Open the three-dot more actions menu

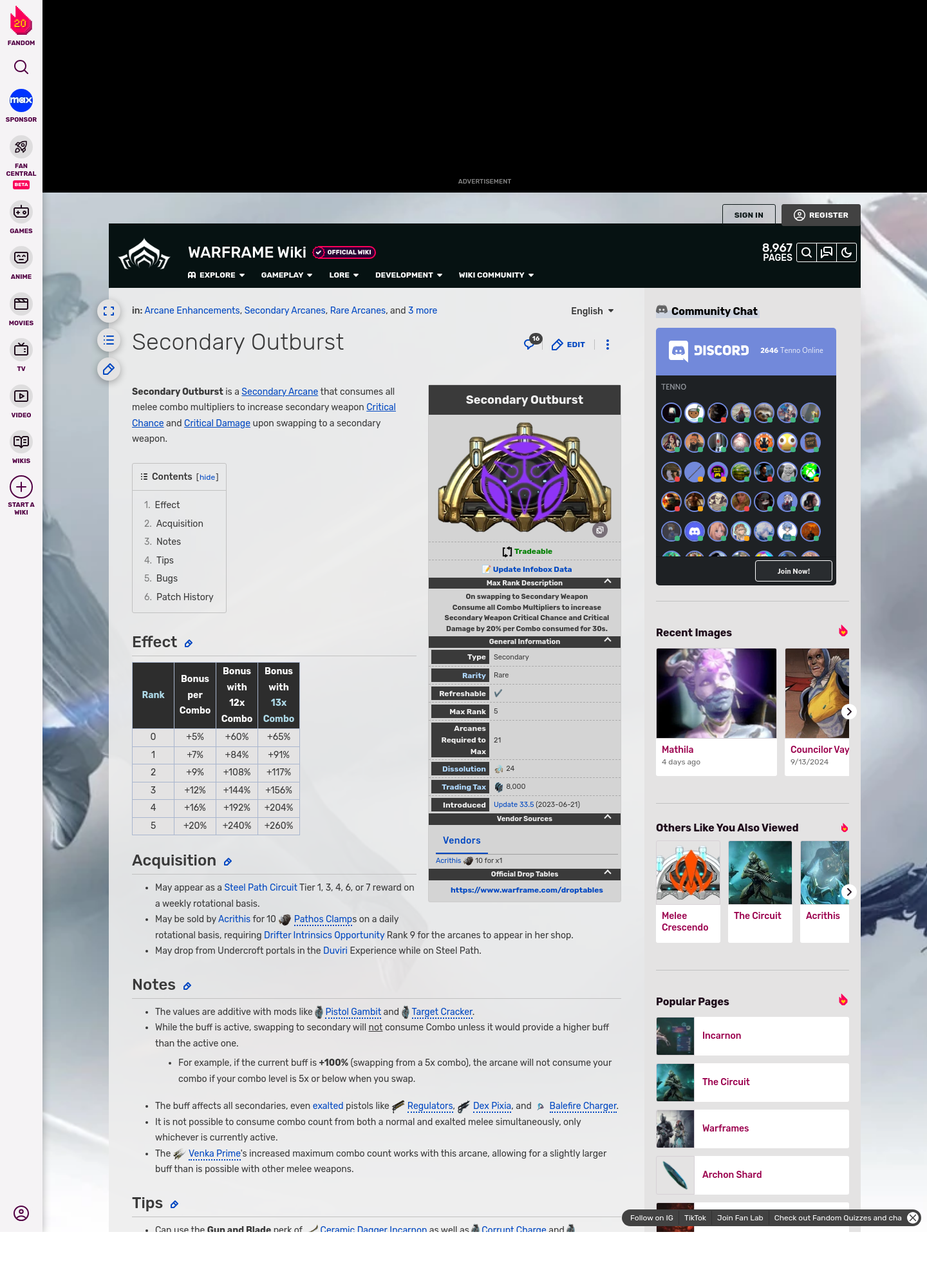click(x=608, y=345)
